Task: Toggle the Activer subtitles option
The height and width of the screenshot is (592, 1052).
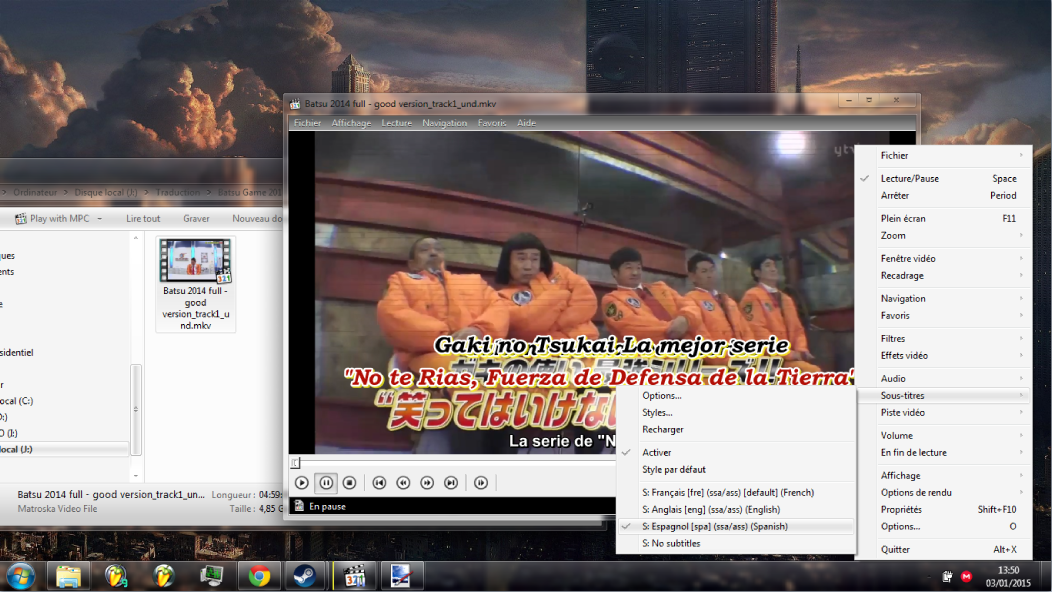Action: coord(736,452)
